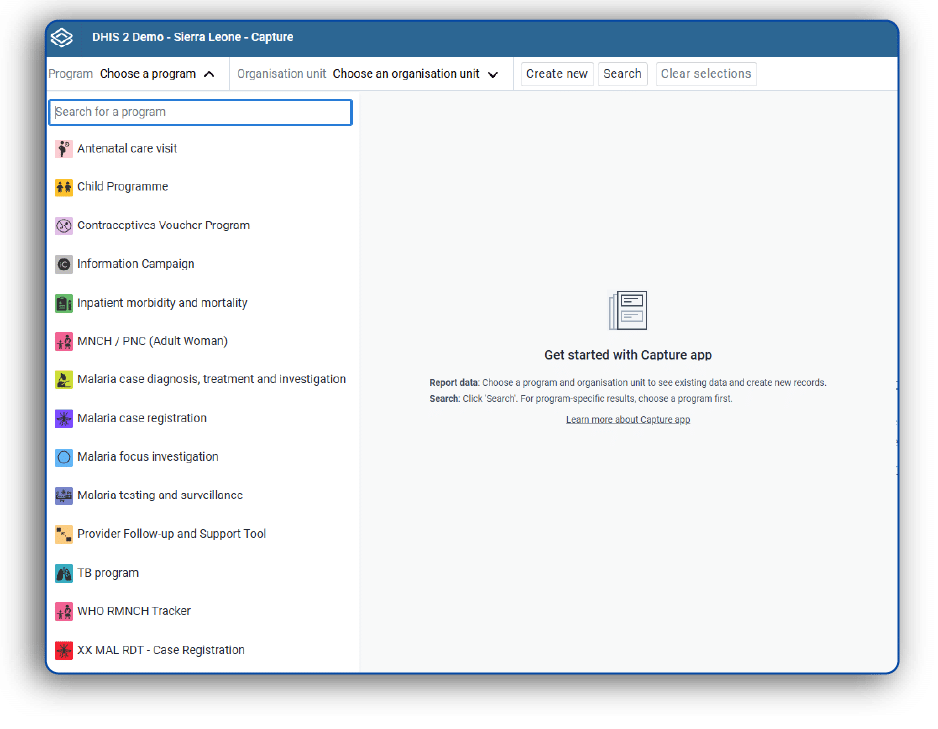The image size is (938, 729).
Task: Click the Antenatal care visit program icon
Action: pos(64,148)
